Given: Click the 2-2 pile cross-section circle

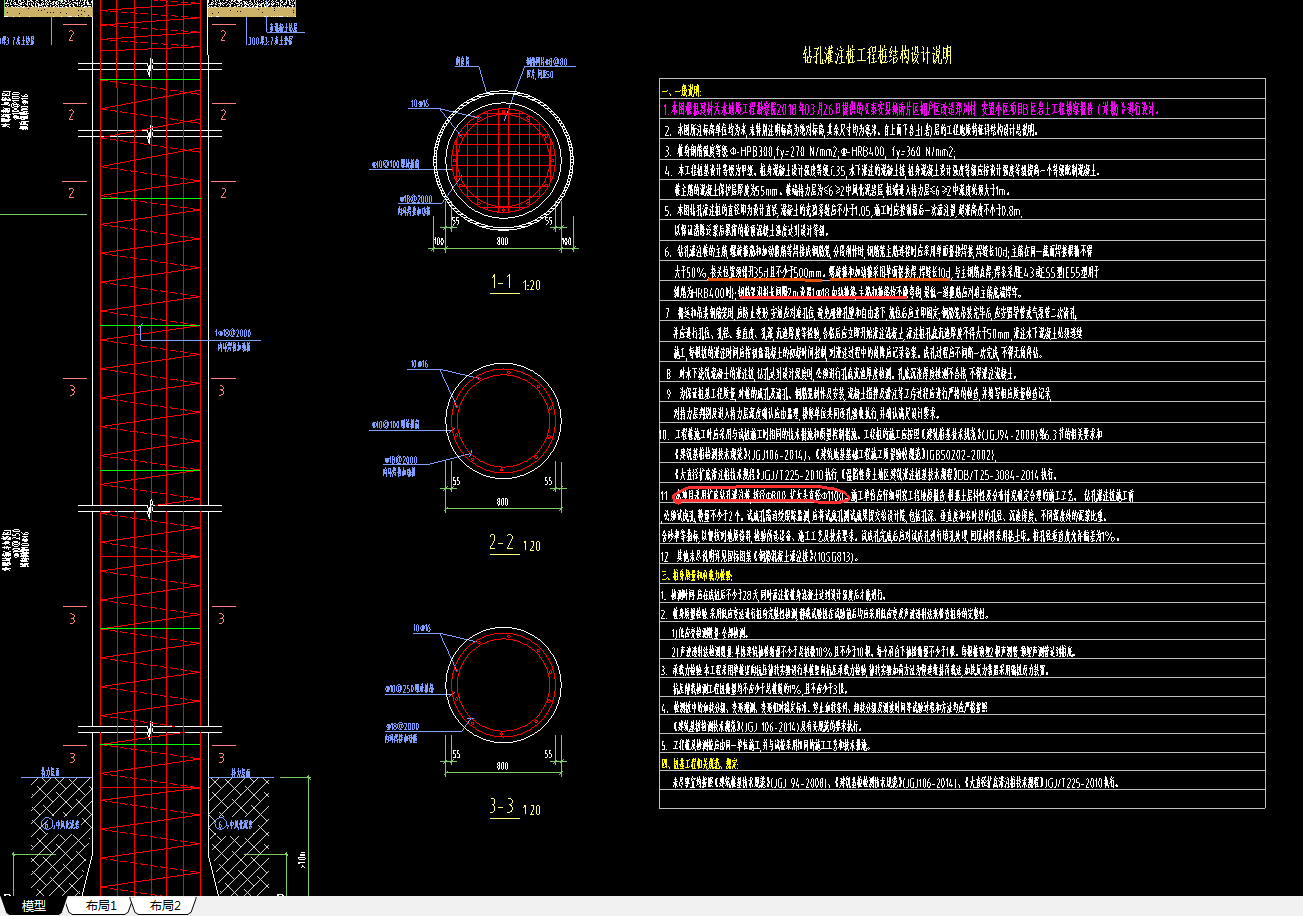Looking at the screenshot, I should coord(502,423).
